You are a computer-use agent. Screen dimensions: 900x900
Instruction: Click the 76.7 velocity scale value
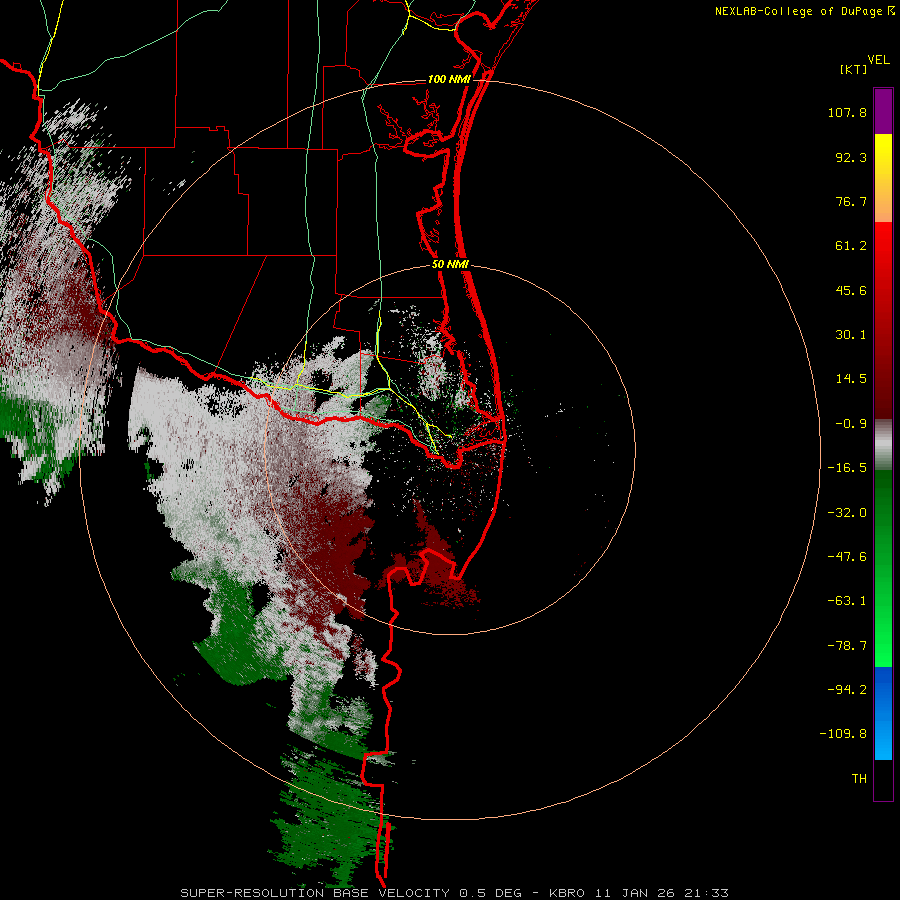tap(851, 201)
